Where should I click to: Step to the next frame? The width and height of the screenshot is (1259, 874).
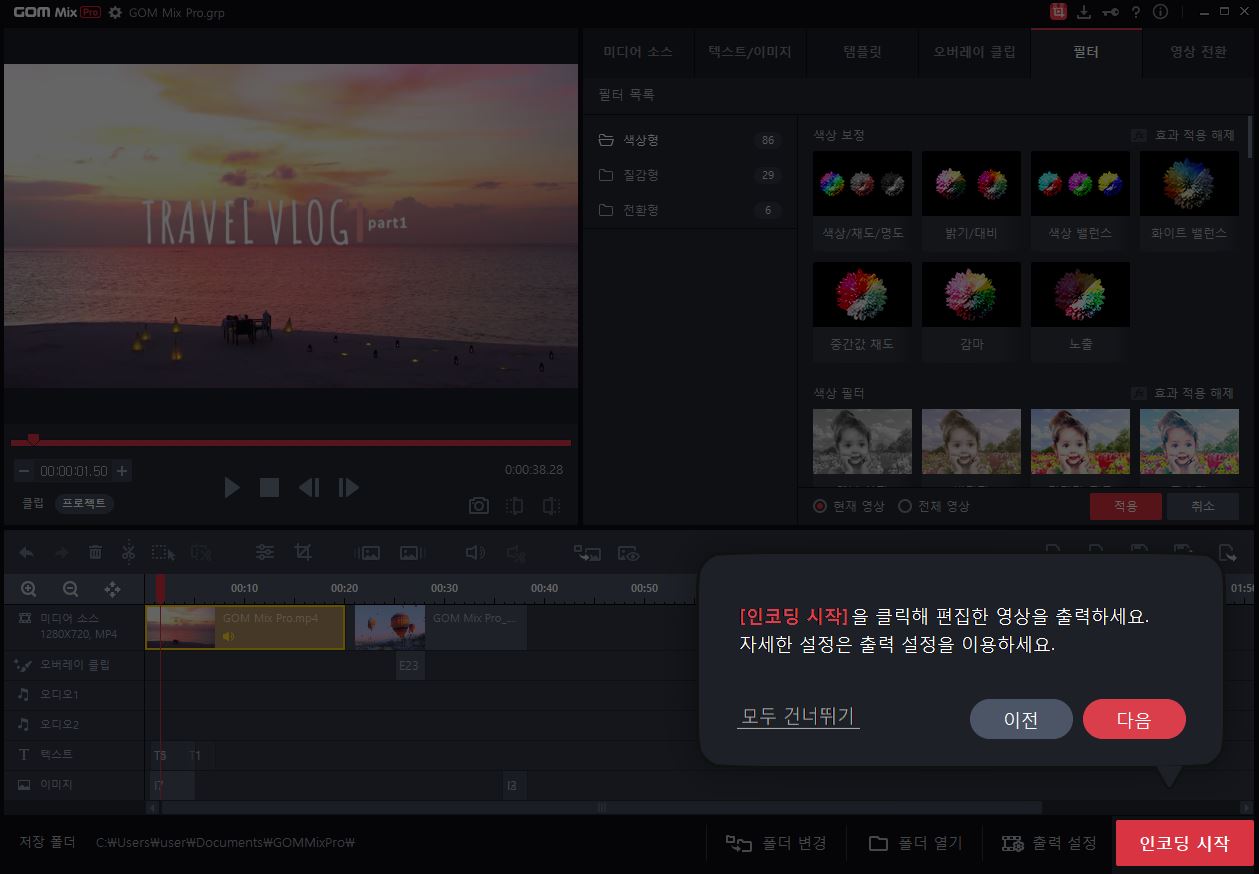pos(348,487)
